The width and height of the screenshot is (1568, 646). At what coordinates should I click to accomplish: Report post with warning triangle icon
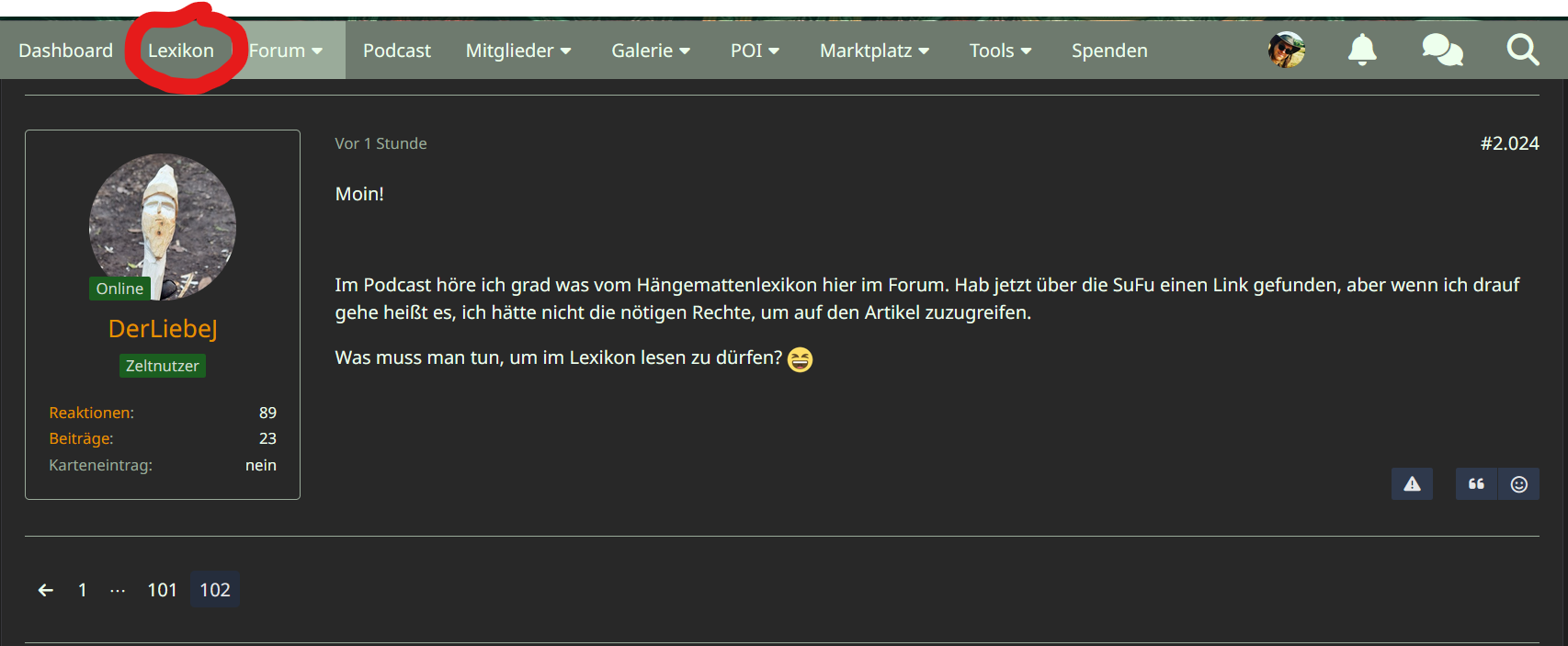click(x=1412, y=483)
